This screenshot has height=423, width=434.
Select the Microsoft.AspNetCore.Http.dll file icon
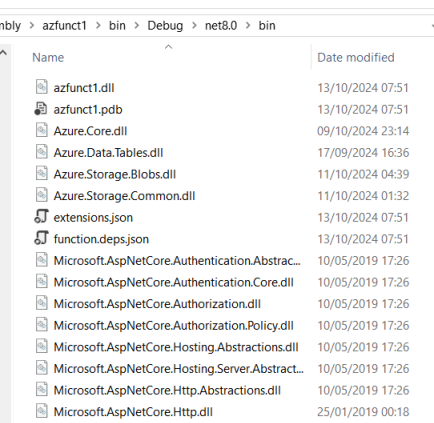pos(41,411)
